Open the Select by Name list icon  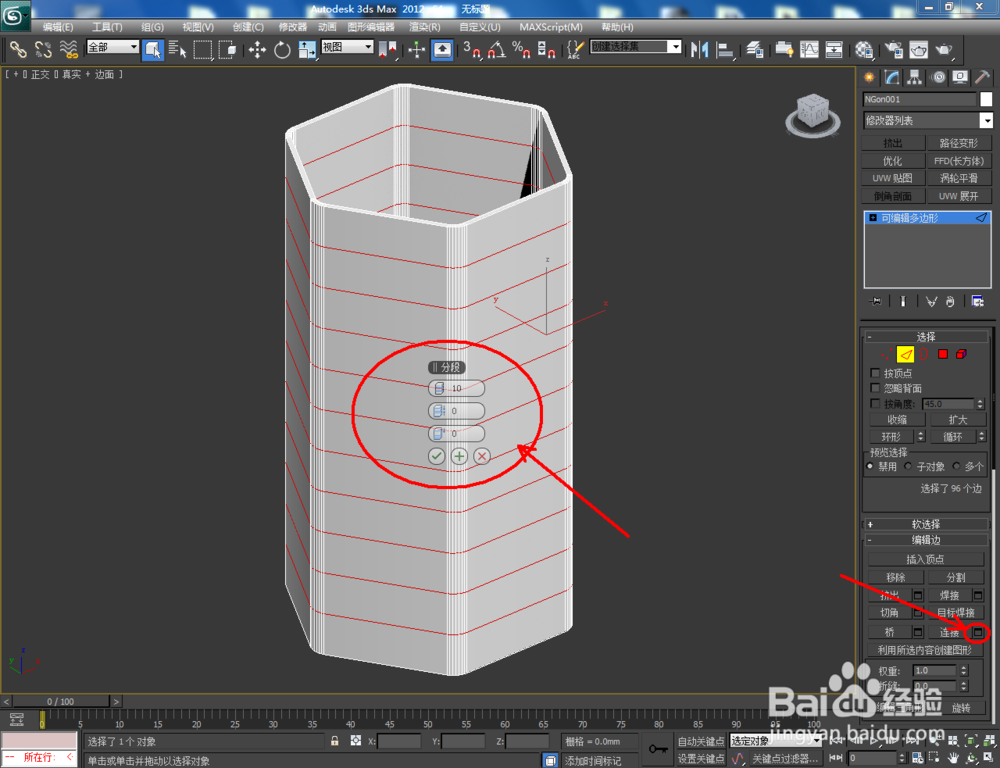177,49
